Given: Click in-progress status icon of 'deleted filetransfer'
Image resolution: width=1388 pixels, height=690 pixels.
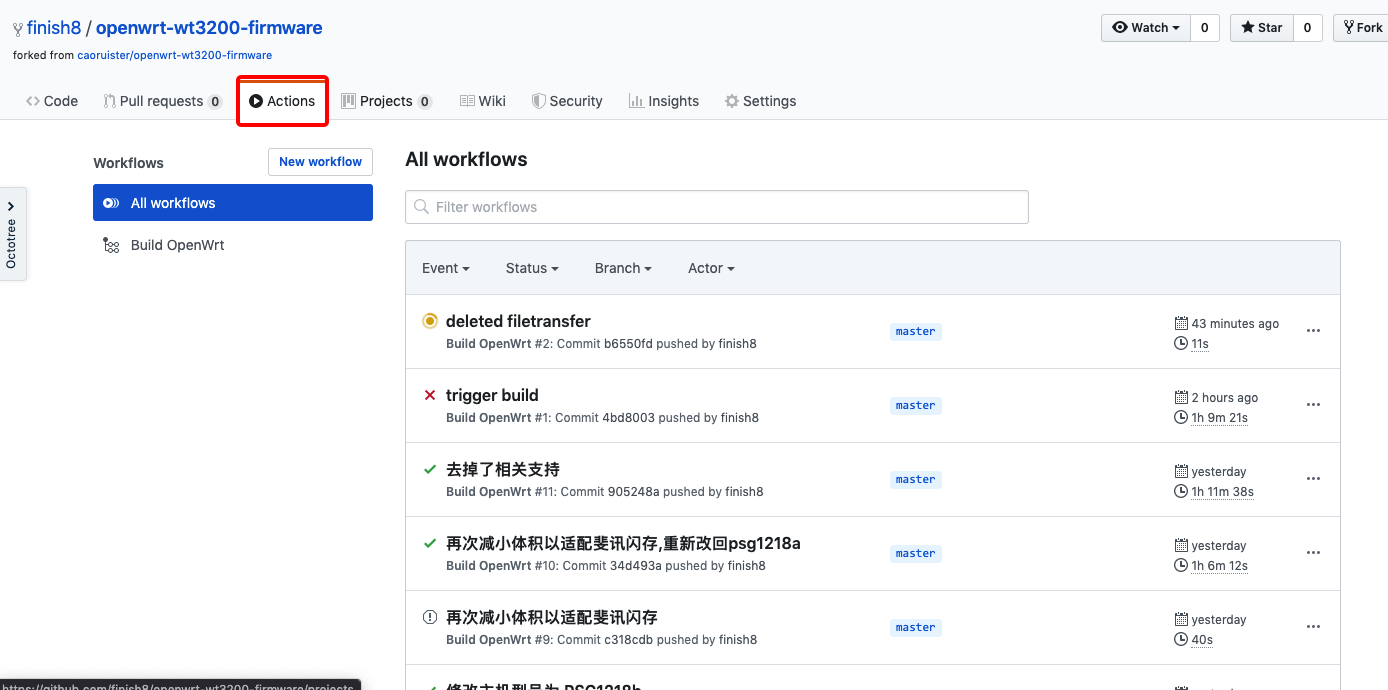Looking at the screenshot, I should 430,321.
